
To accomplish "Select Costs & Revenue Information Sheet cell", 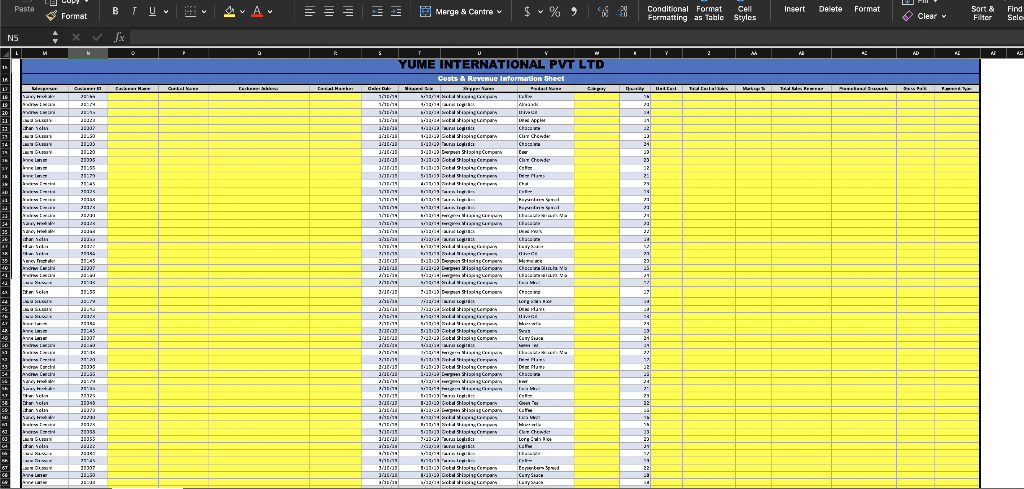I will pos(501,79).
